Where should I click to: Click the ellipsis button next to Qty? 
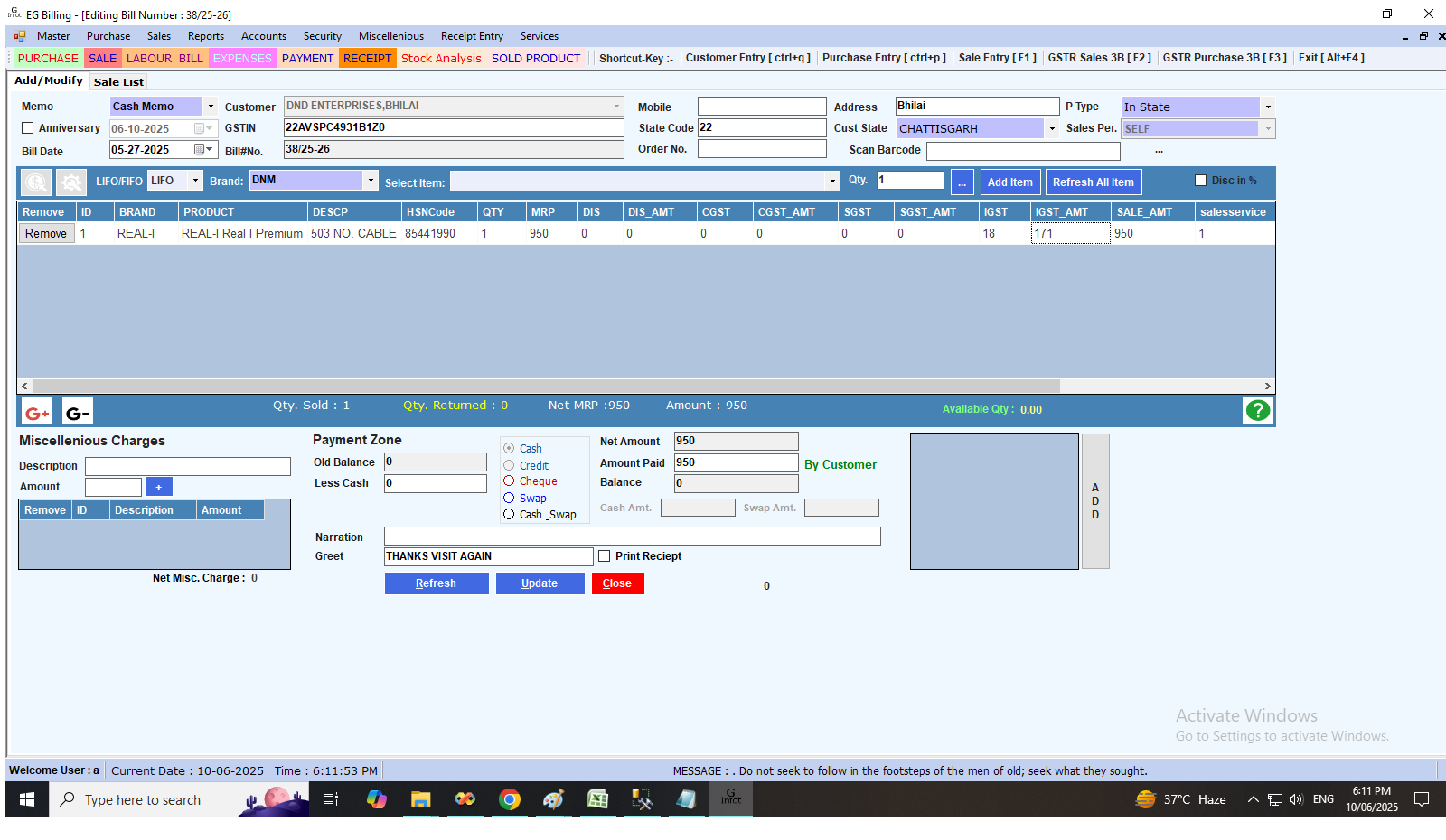point(962,182)
